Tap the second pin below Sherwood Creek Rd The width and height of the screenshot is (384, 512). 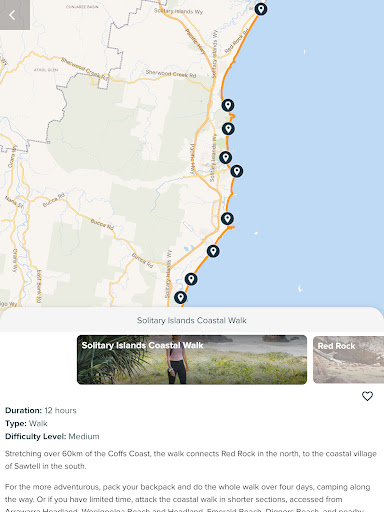tap(228, 129)
